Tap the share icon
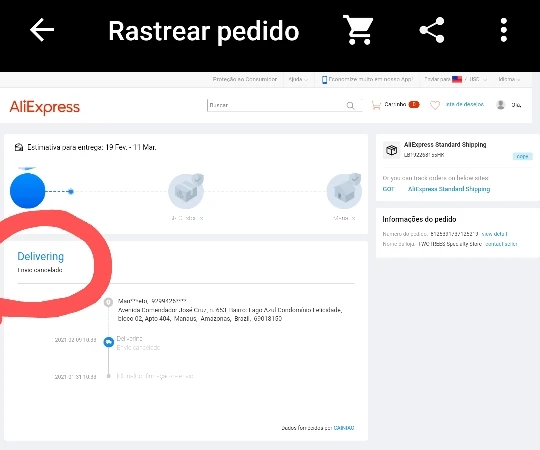Image resolution: width=540 pixels, height=450 pixels. point(432,30)
